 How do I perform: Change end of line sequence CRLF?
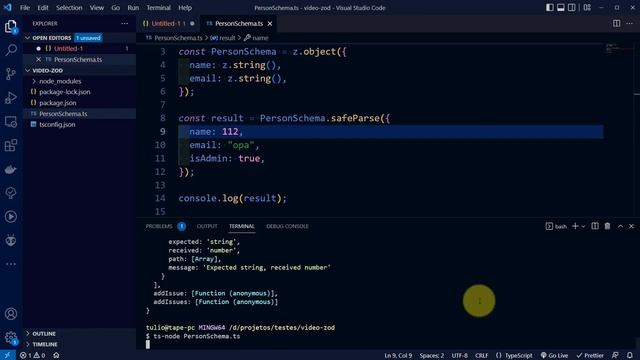(481, 356)
